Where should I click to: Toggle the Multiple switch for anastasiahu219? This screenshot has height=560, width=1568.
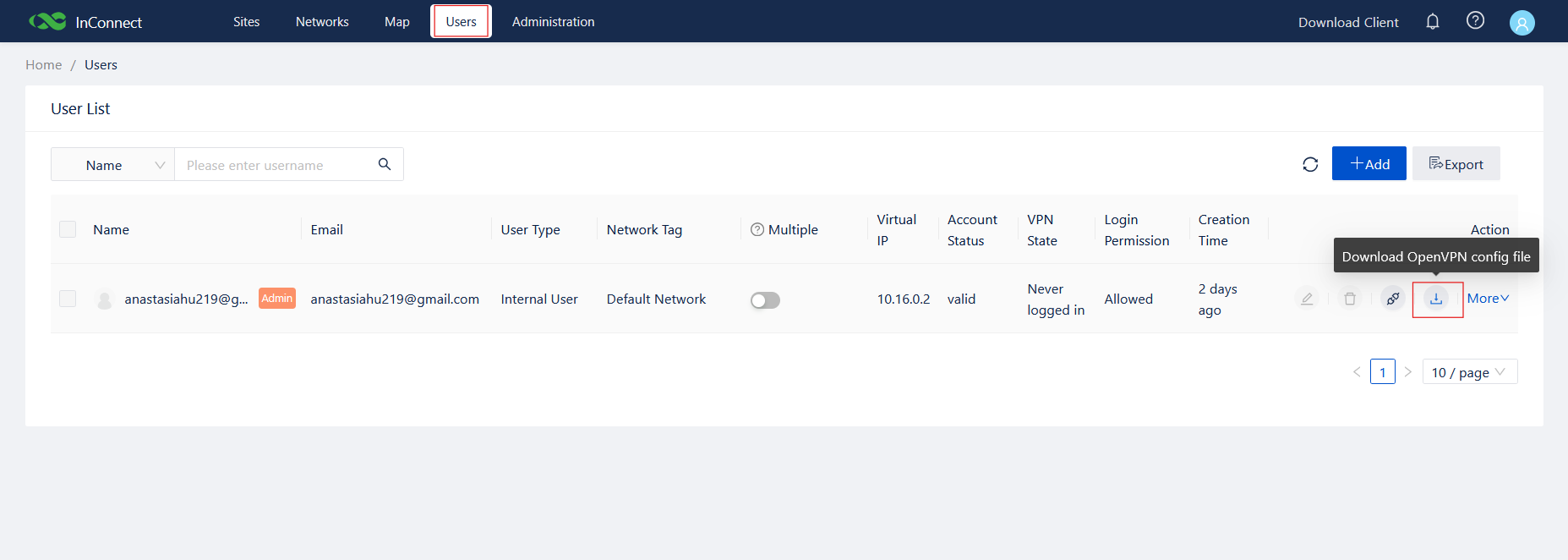(x=765, y=300)
